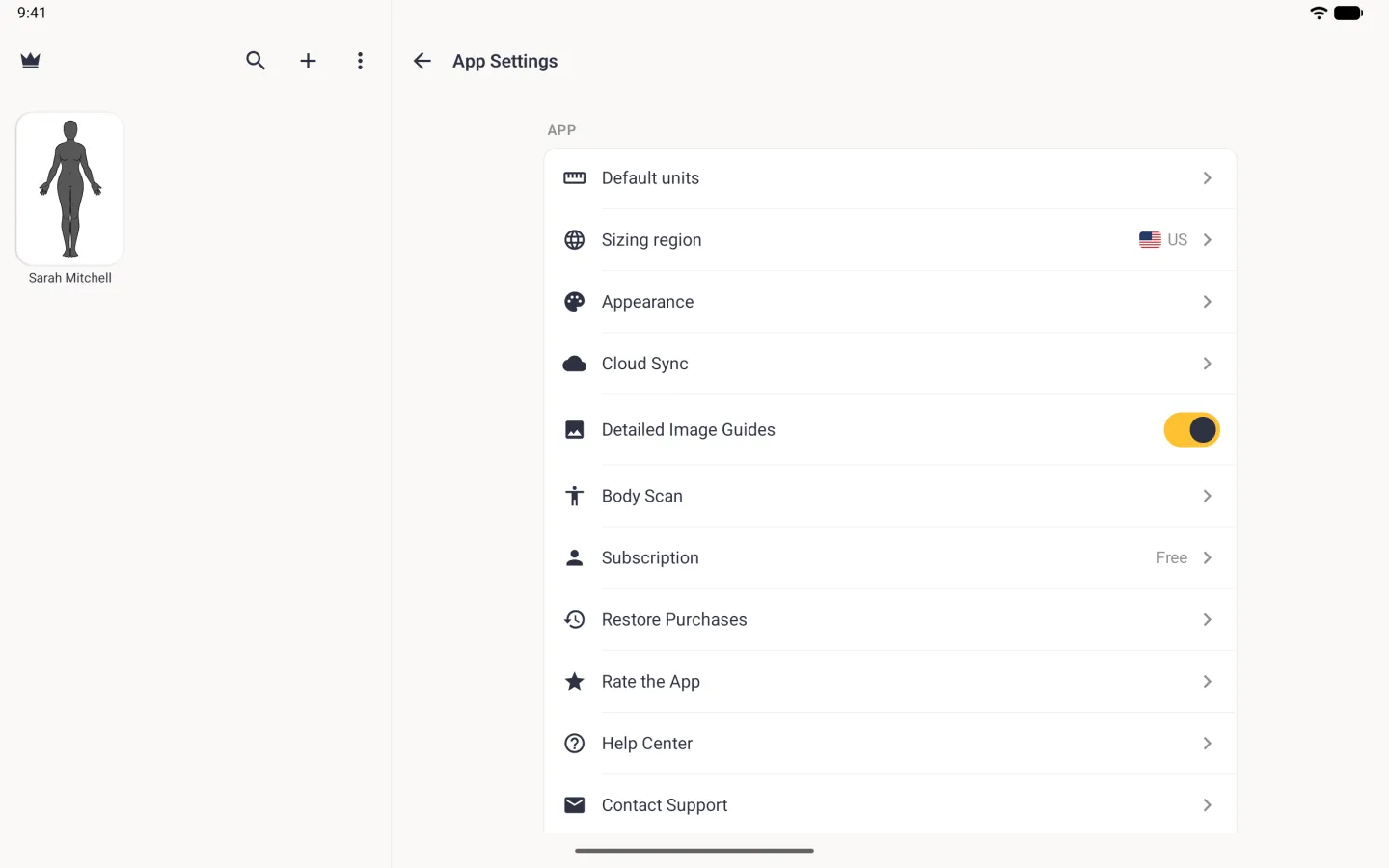Open the Default units setting

tap(889, 178)
